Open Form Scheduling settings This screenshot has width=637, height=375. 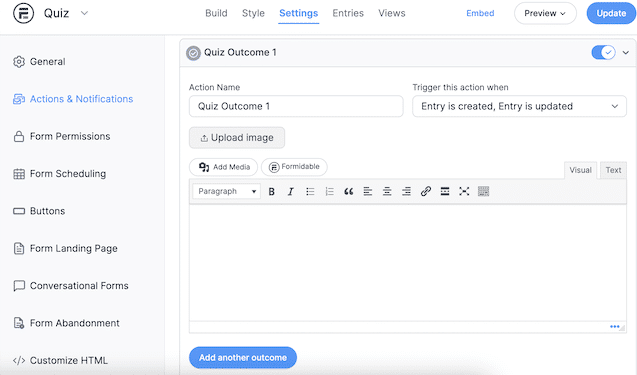[68, 173]
